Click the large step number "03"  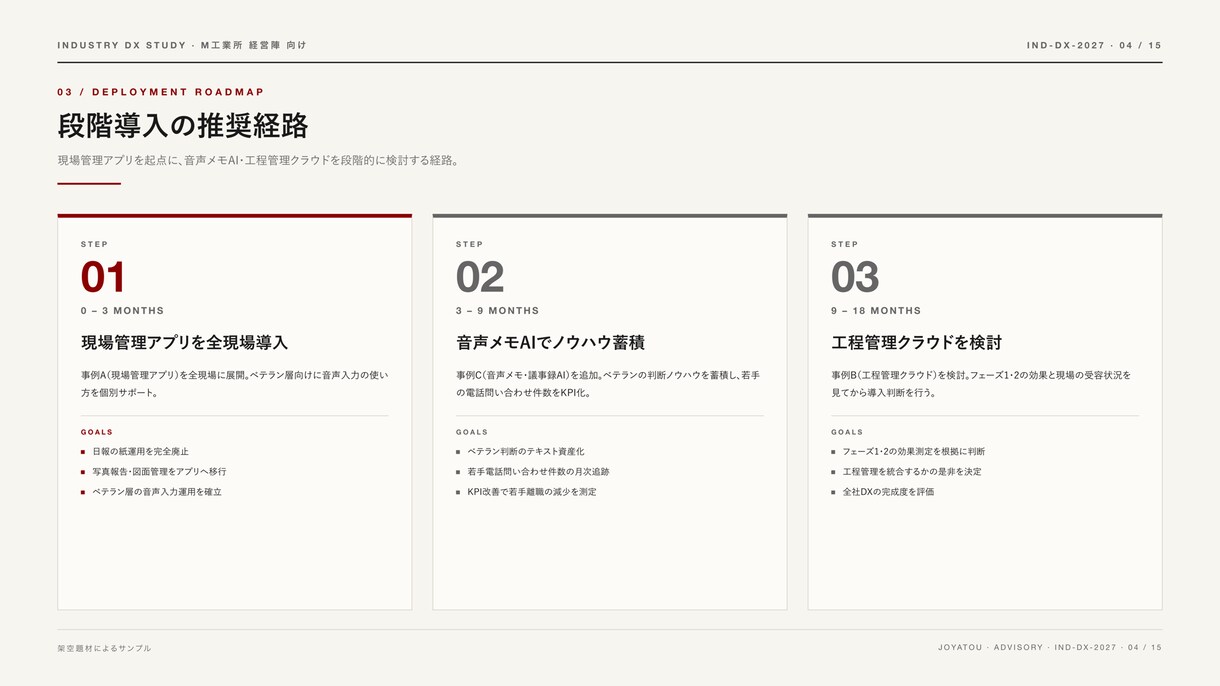tap(855, 277)
